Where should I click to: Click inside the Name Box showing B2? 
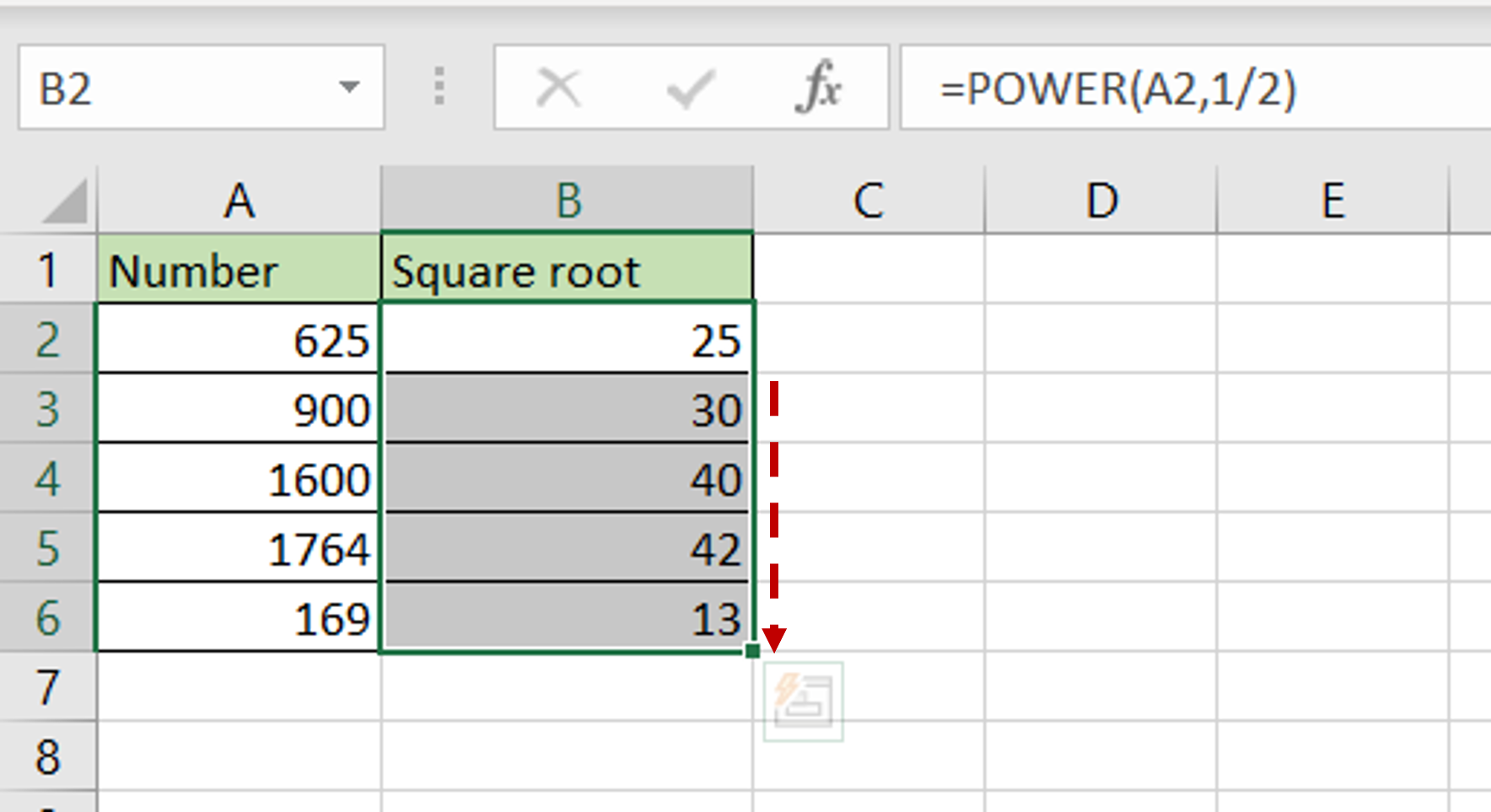click(169, 86)
